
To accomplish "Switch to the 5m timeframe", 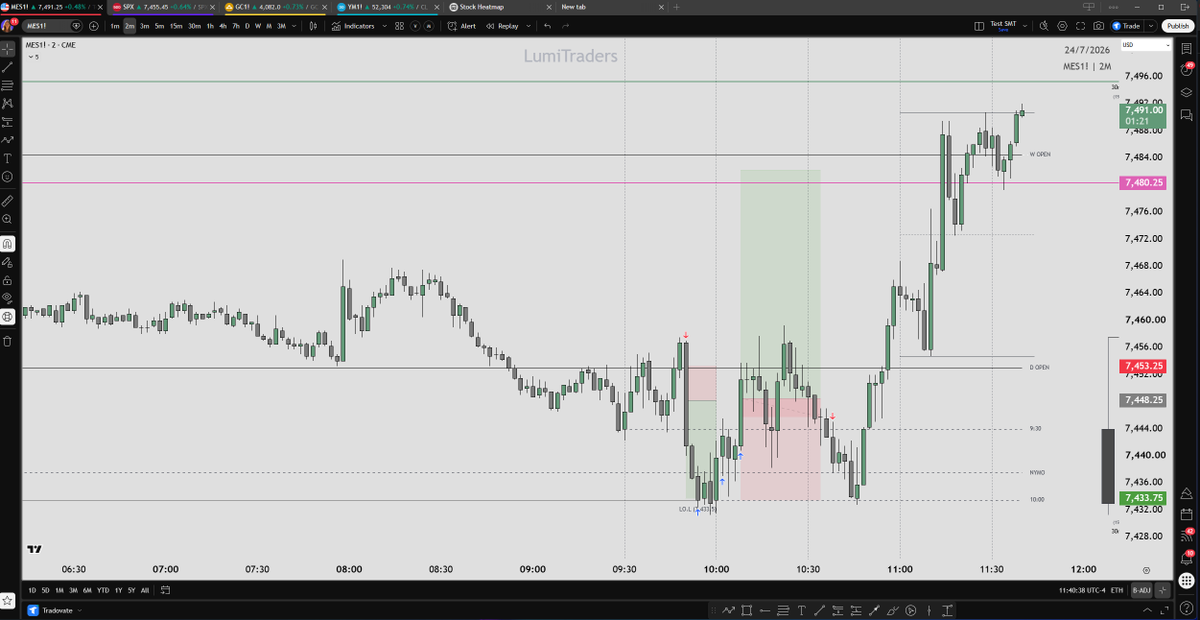I will coord(159,26).
